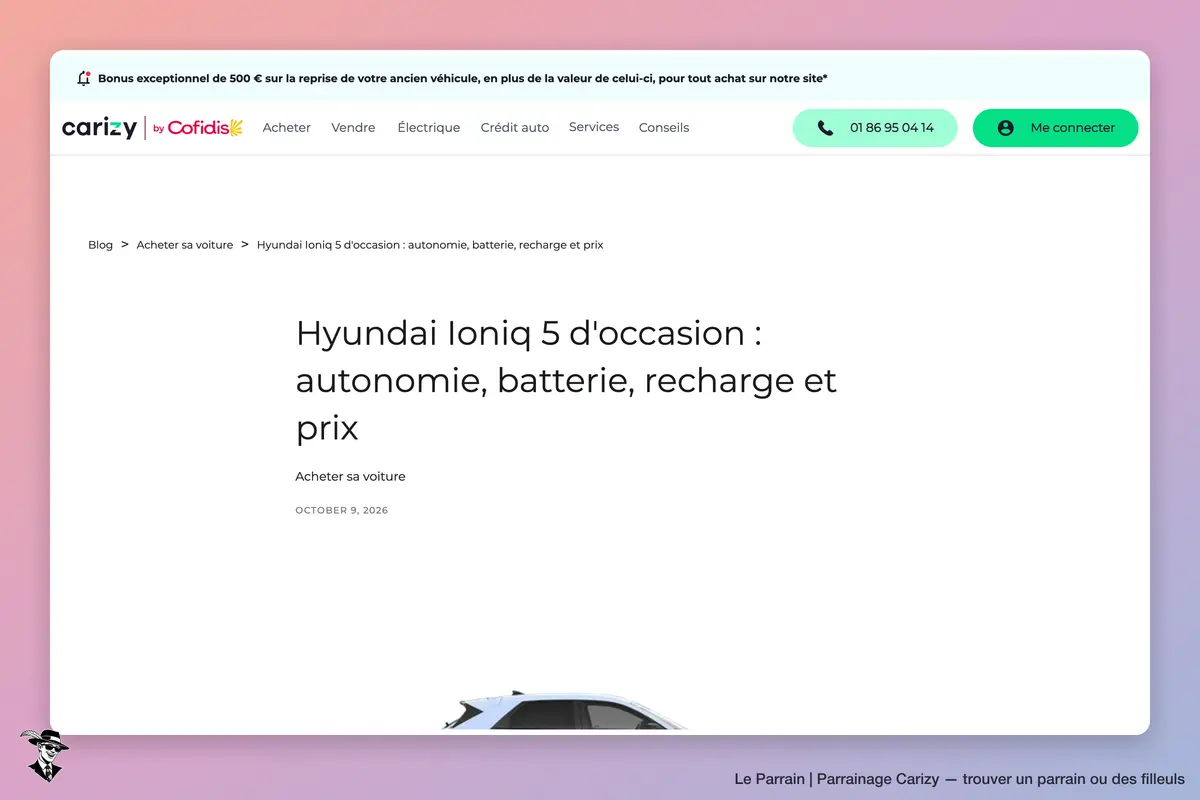Open the Vendre menu
The width and height of the screenshot is (1200, 800).
[x=354, y=128]
